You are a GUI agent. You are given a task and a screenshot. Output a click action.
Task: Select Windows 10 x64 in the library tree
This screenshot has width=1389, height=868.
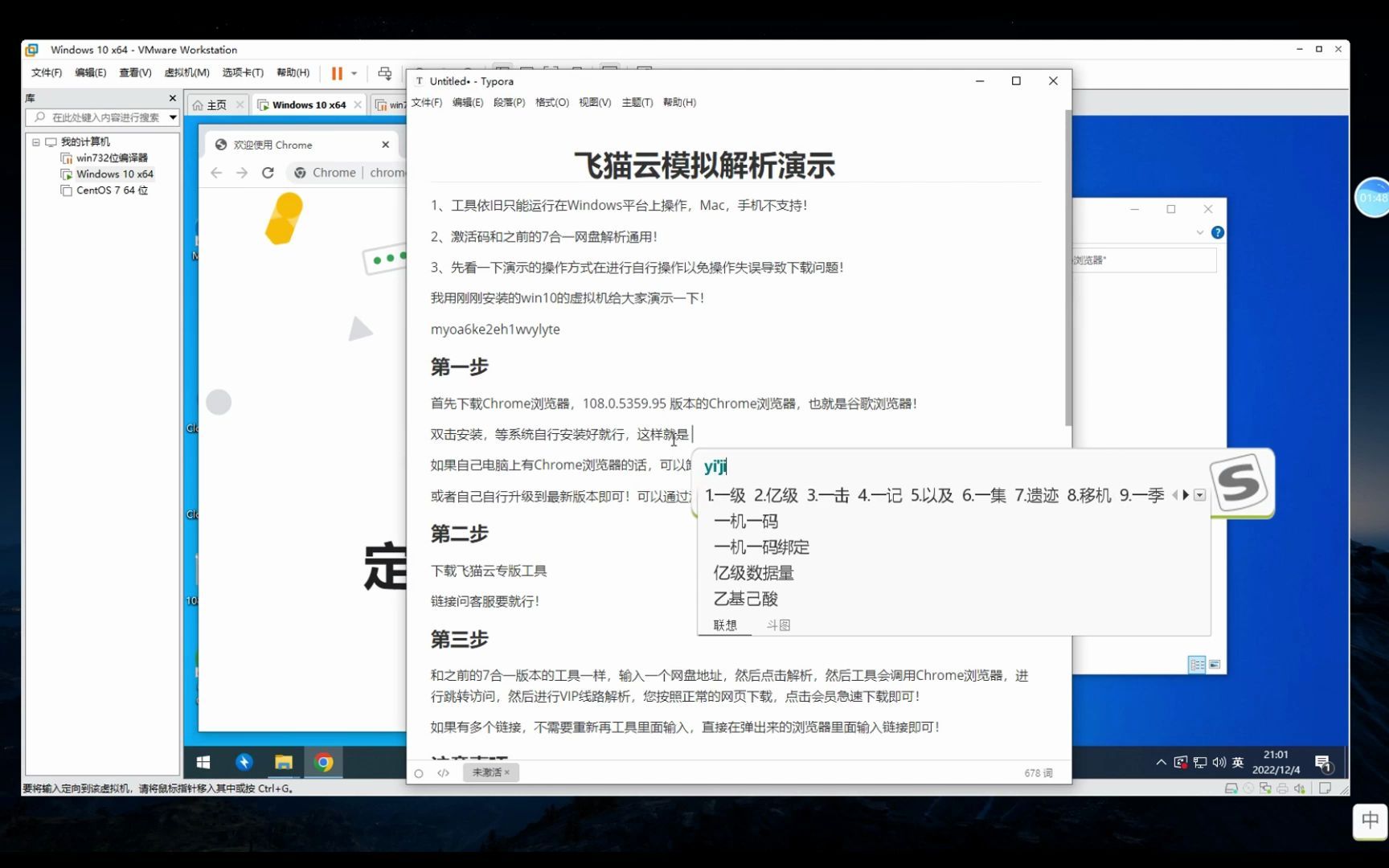[x=107, y=174]
